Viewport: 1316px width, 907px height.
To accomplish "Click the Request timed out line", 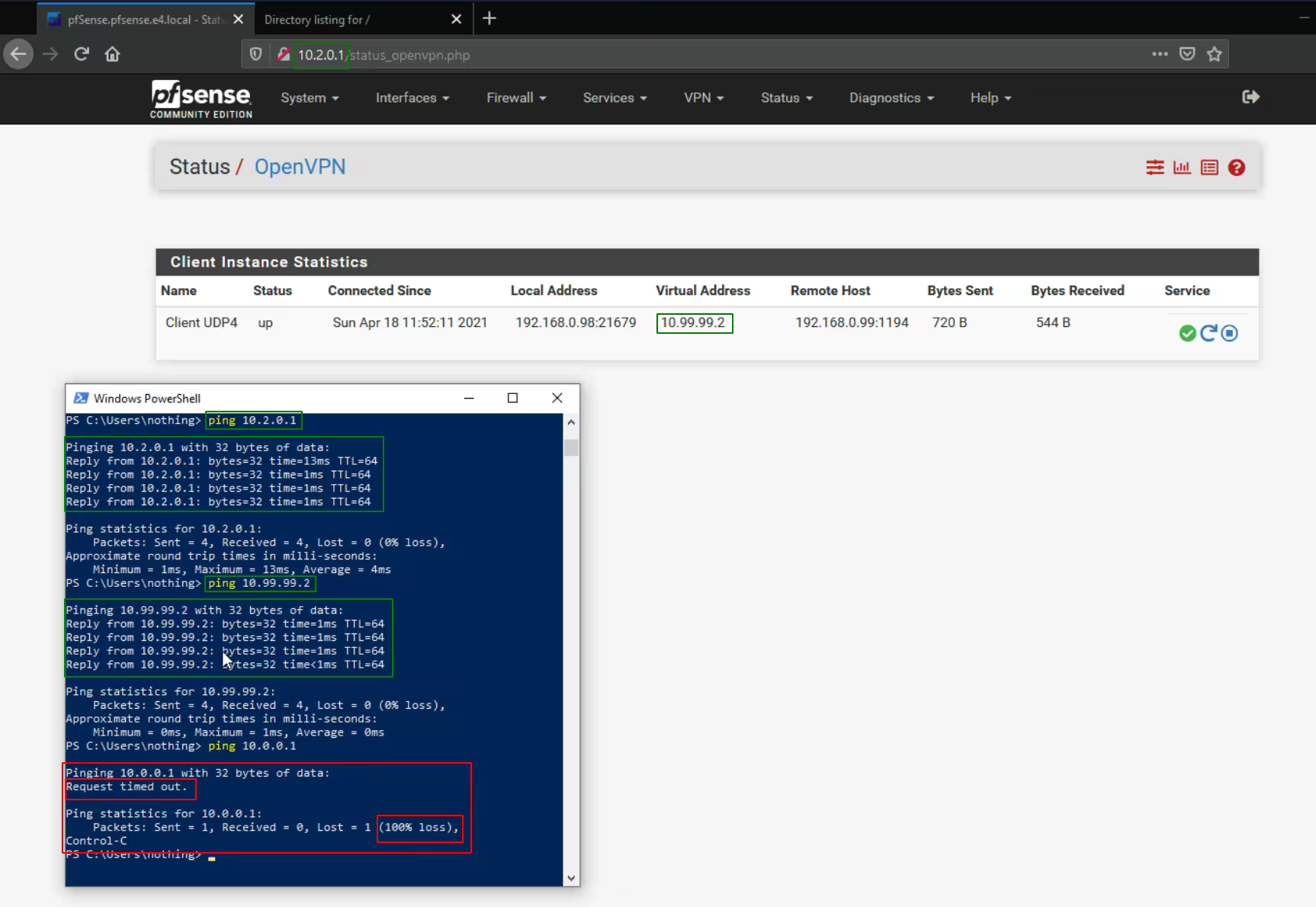I will click(x=127, y=787).
